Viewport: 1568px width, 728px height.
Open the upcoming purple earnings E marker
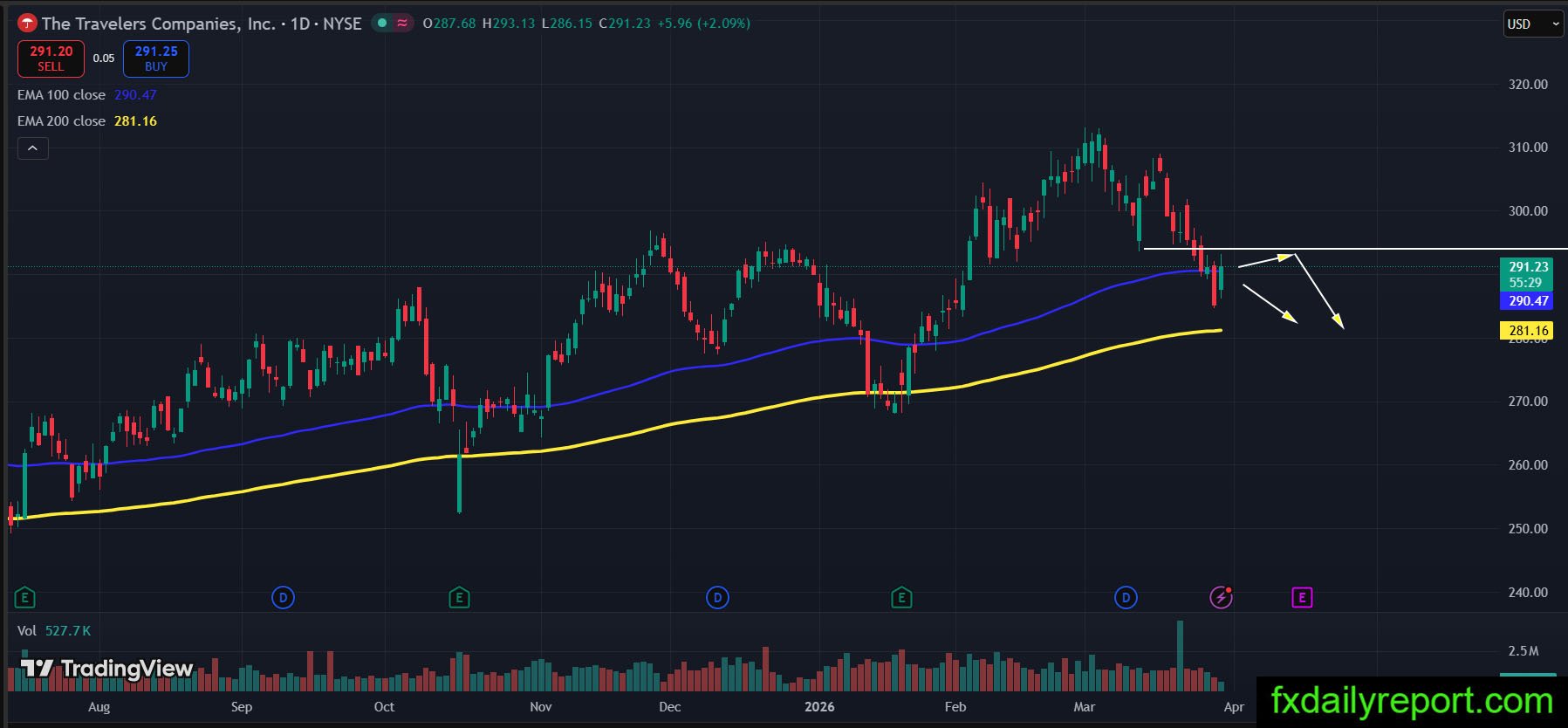[x=1302, y=598]
